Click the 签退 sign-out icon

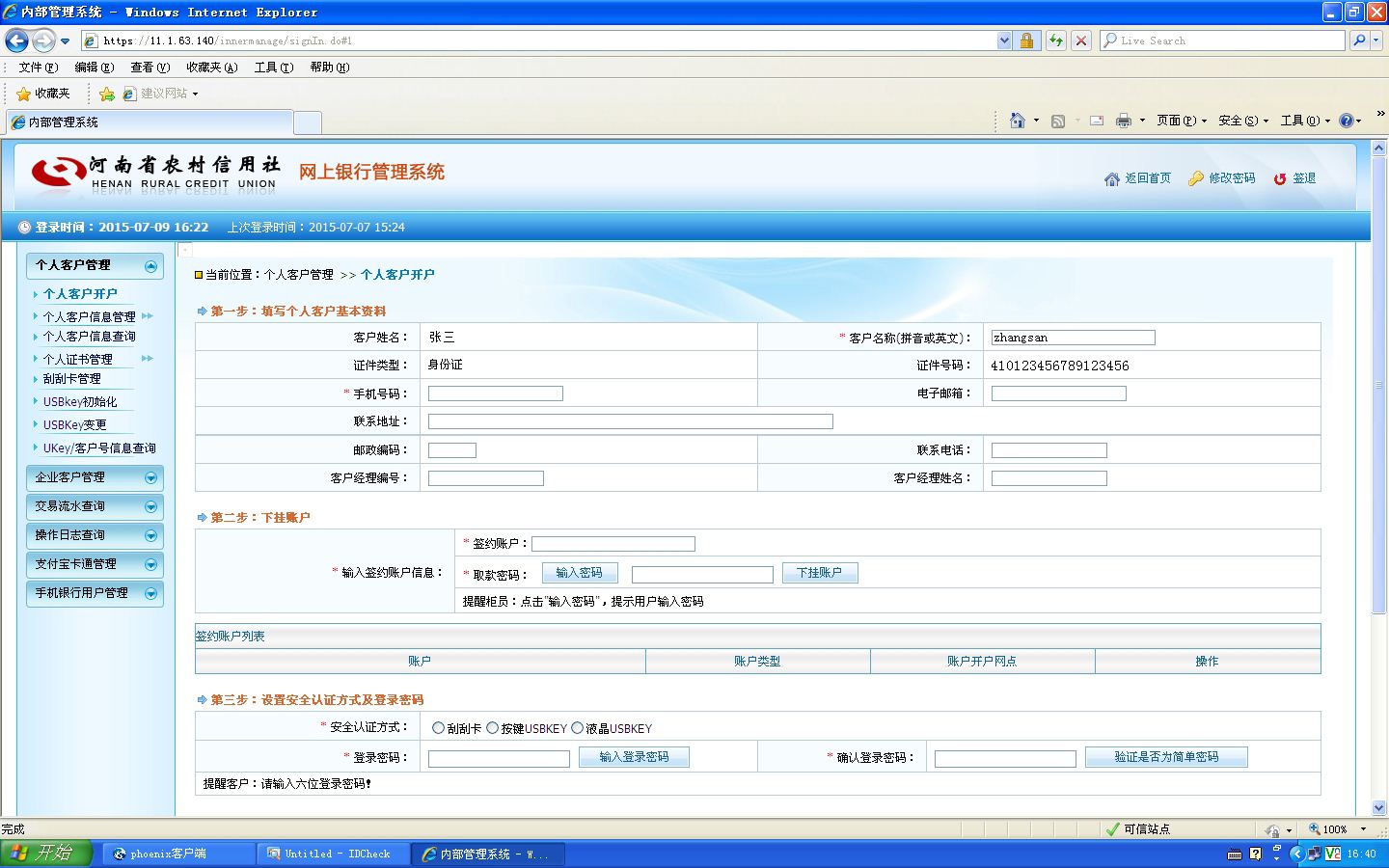click(1280, 178)
